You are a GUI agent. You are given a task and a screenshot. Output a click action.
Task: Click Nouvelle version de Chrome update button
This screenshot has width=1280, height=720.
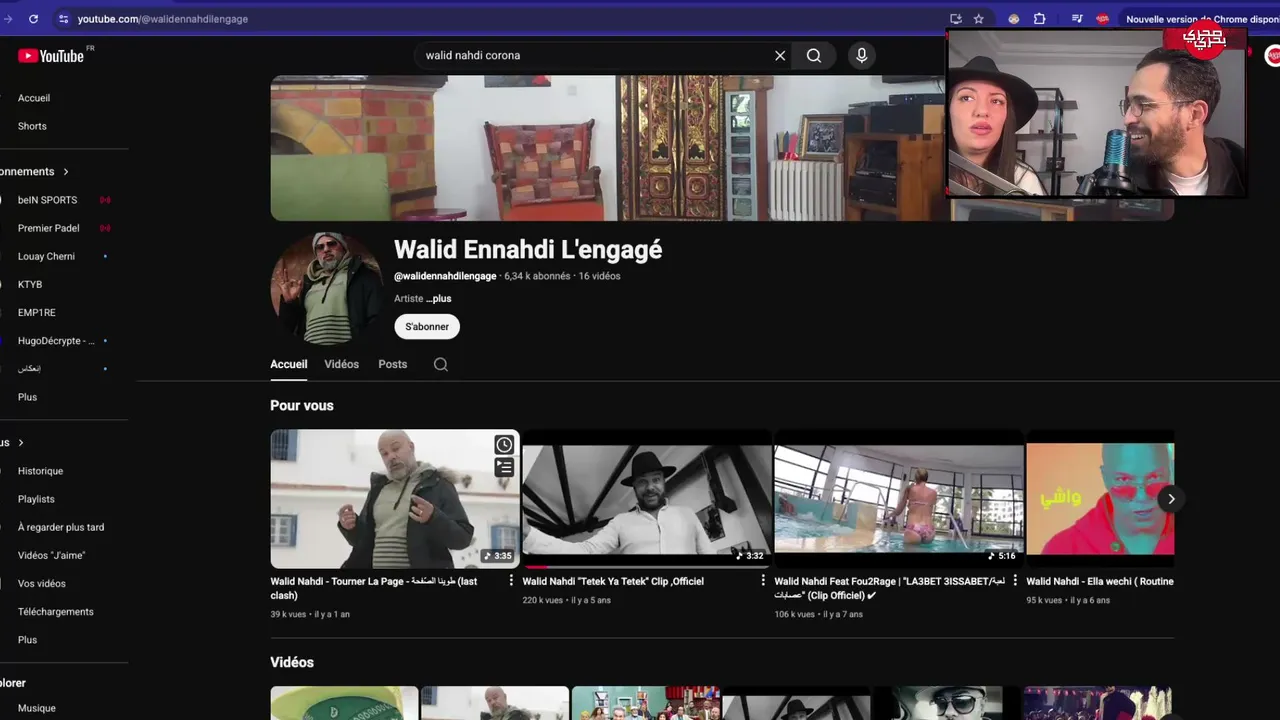pyautogui.click(x=1200, y=19)
